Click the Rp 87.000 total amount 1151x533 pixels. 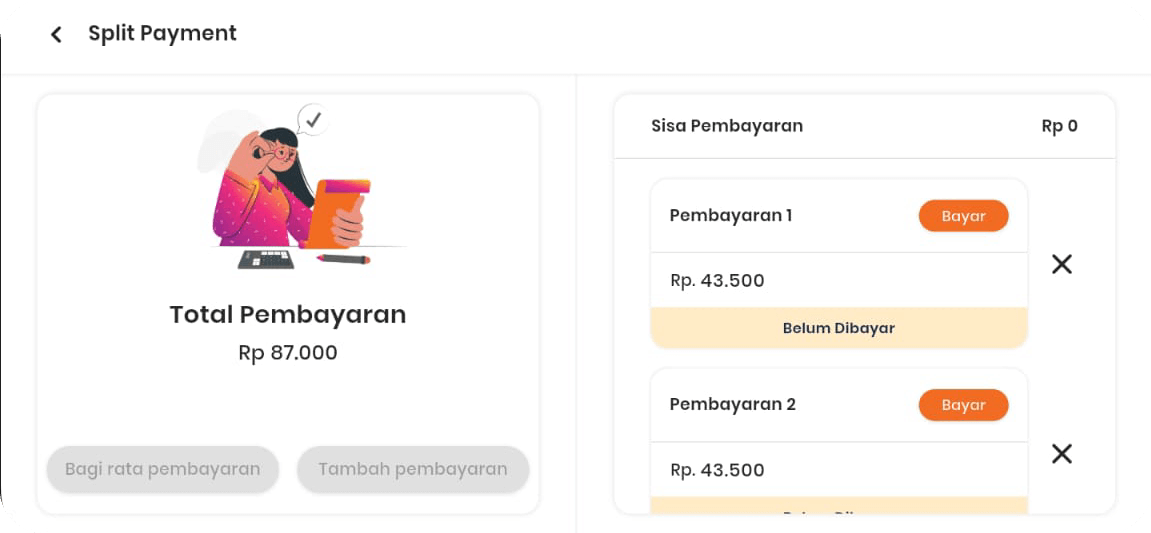[x=288, y=353]
